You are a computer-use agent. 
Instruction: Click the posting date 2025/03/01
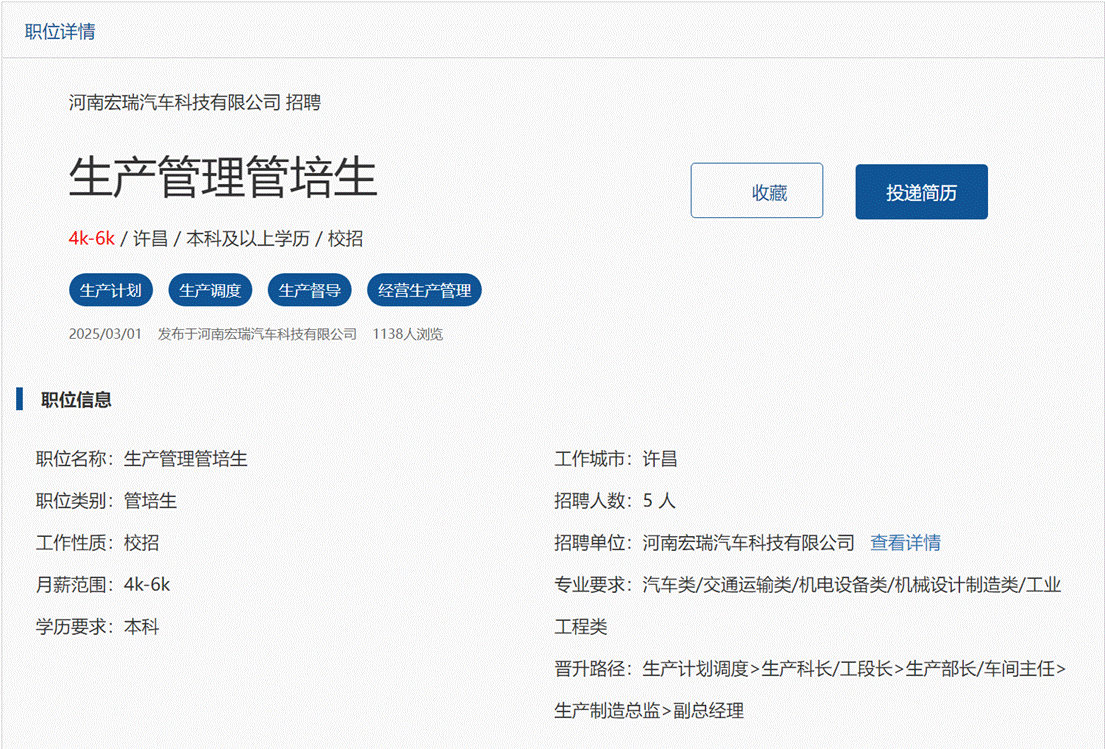(105, 334)
